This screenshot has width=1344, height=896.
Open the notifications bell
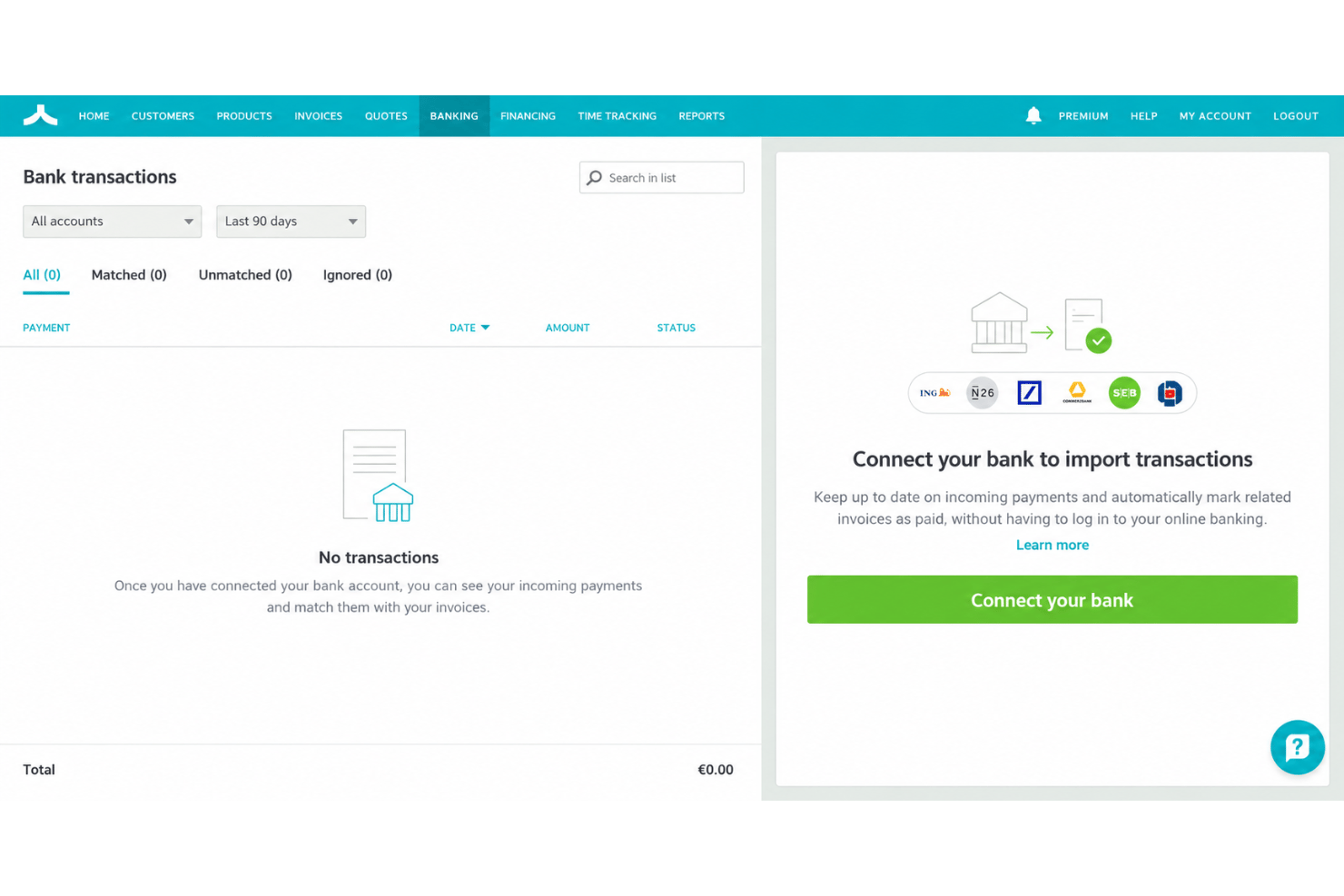(1033, 115)
